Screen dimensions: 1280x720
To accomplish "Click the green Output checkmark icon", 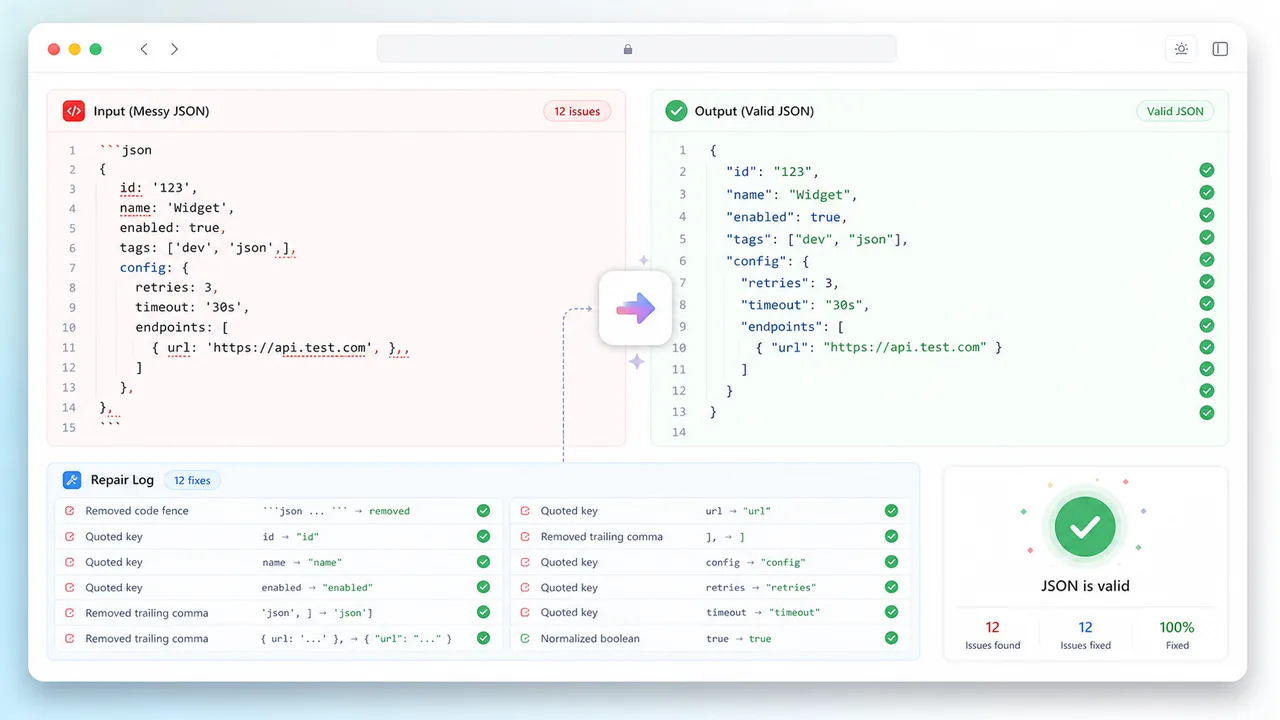I will (676, 111).
